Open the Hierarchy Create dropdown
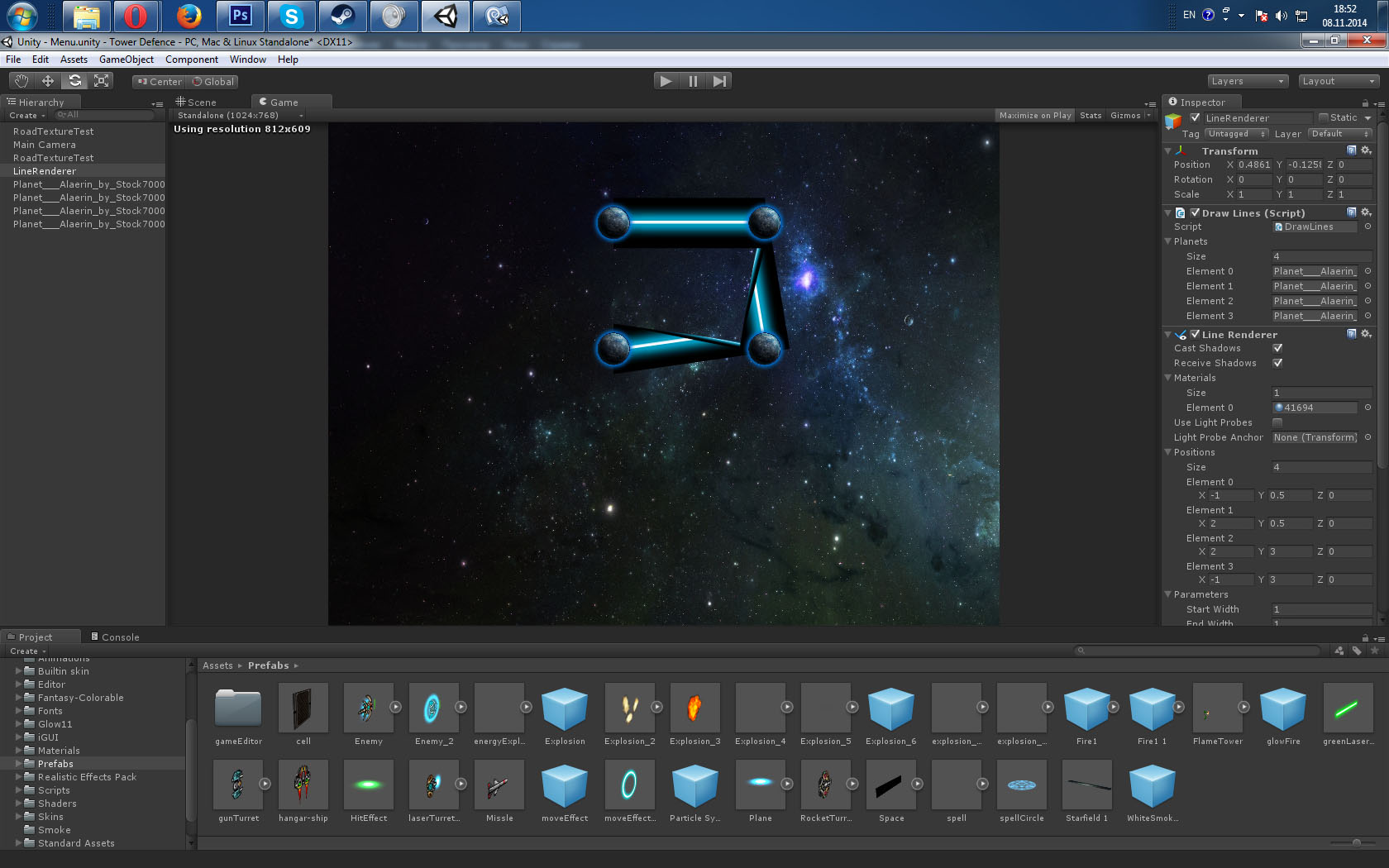The height and width of the screenshot is (868, 1389). [x=27, y=116]
